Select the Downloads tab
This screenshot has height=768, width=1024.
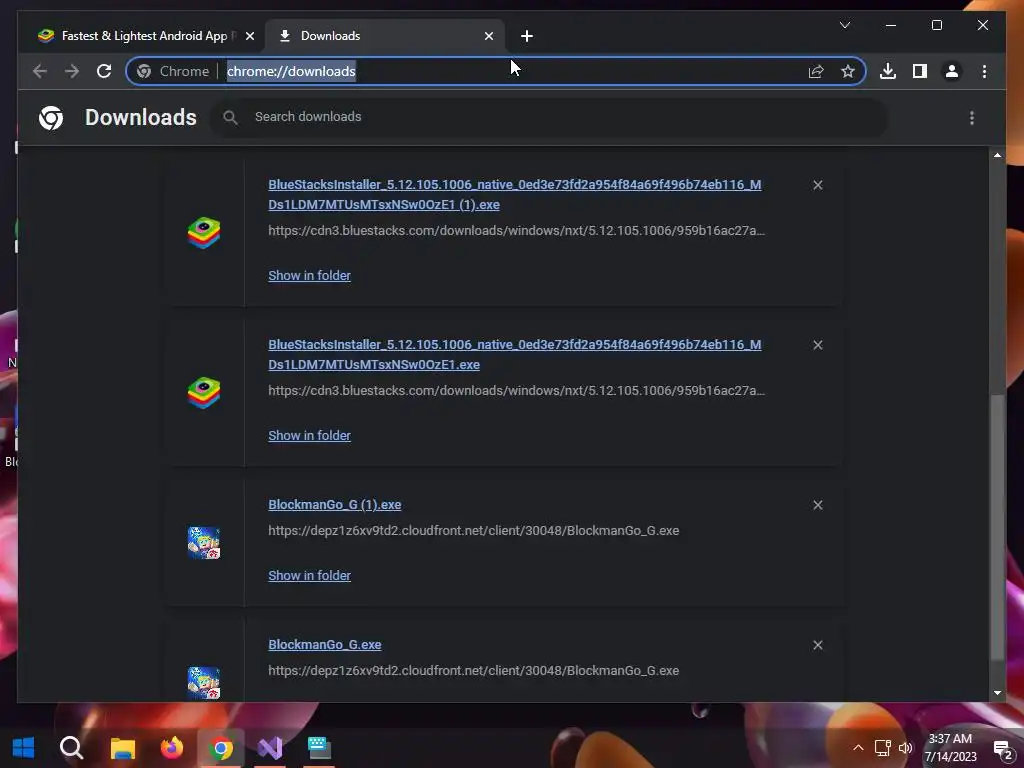coord(385,36)
